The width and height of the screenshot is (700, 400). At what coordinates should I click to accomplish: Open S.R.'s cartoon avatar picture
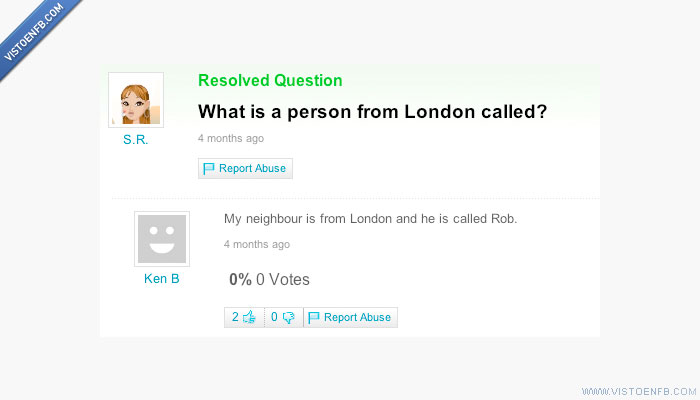[x=135, y=100]
